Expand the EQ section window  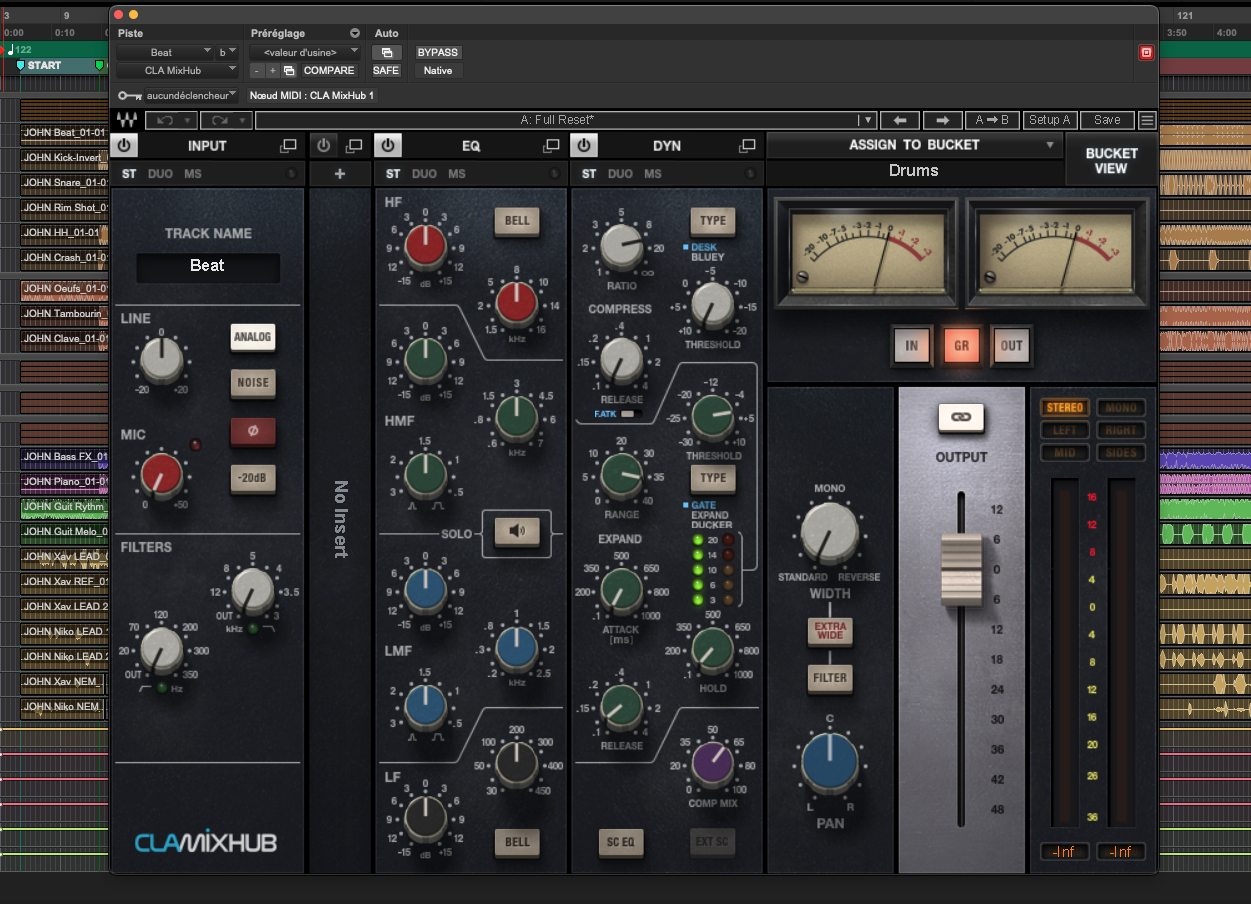(x=551, y=146)
